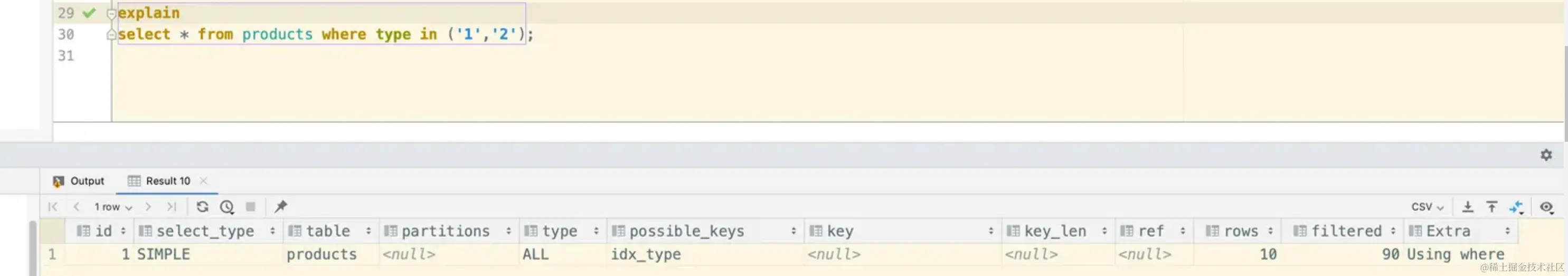Image resolution: width=1568 pixels, height=276 pixels.
Task: Sort by the possible_keys column arrows
Action: [x=793, y=231]
